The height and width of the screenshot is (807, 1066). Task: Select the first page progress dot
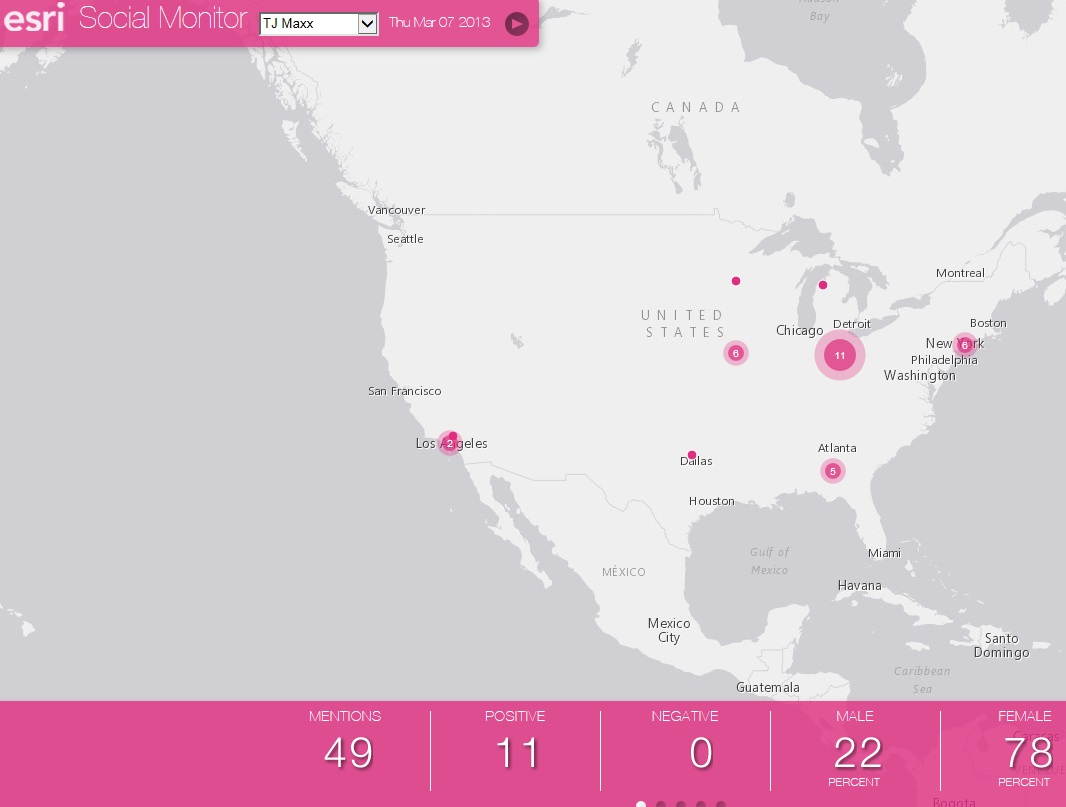641,803
